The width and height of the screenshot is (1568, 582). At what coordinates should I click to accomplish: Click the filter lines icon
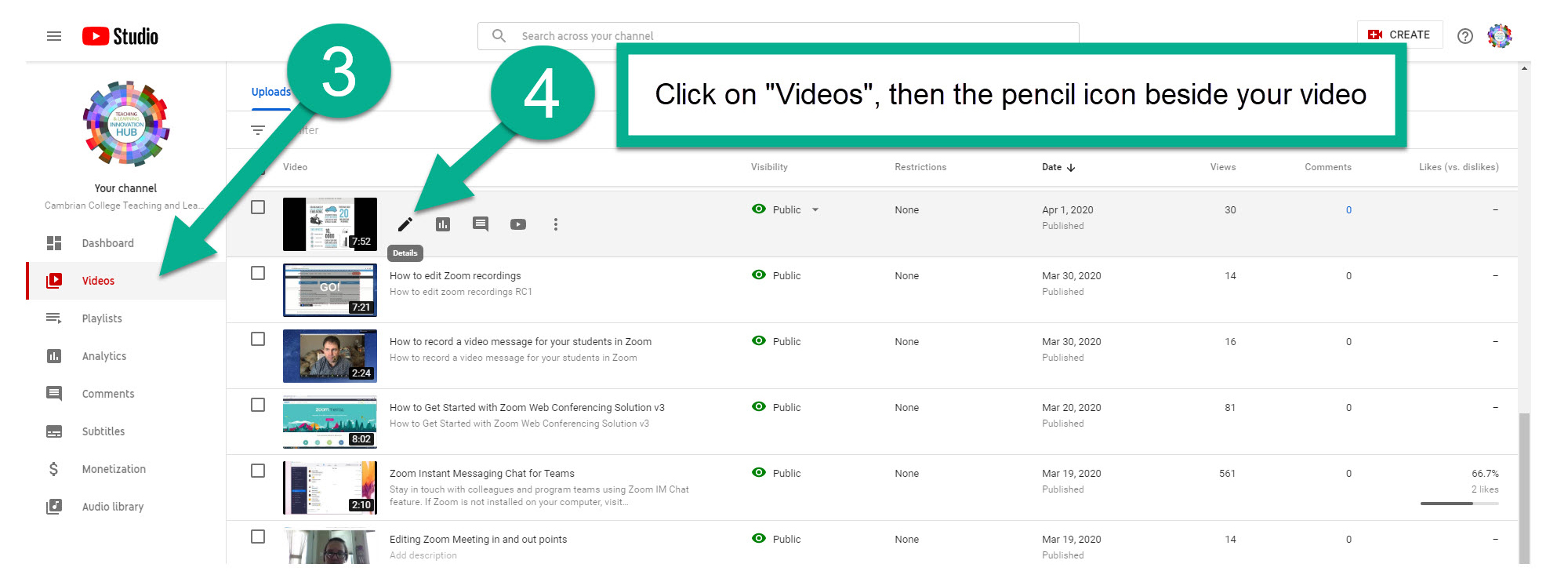258,130
